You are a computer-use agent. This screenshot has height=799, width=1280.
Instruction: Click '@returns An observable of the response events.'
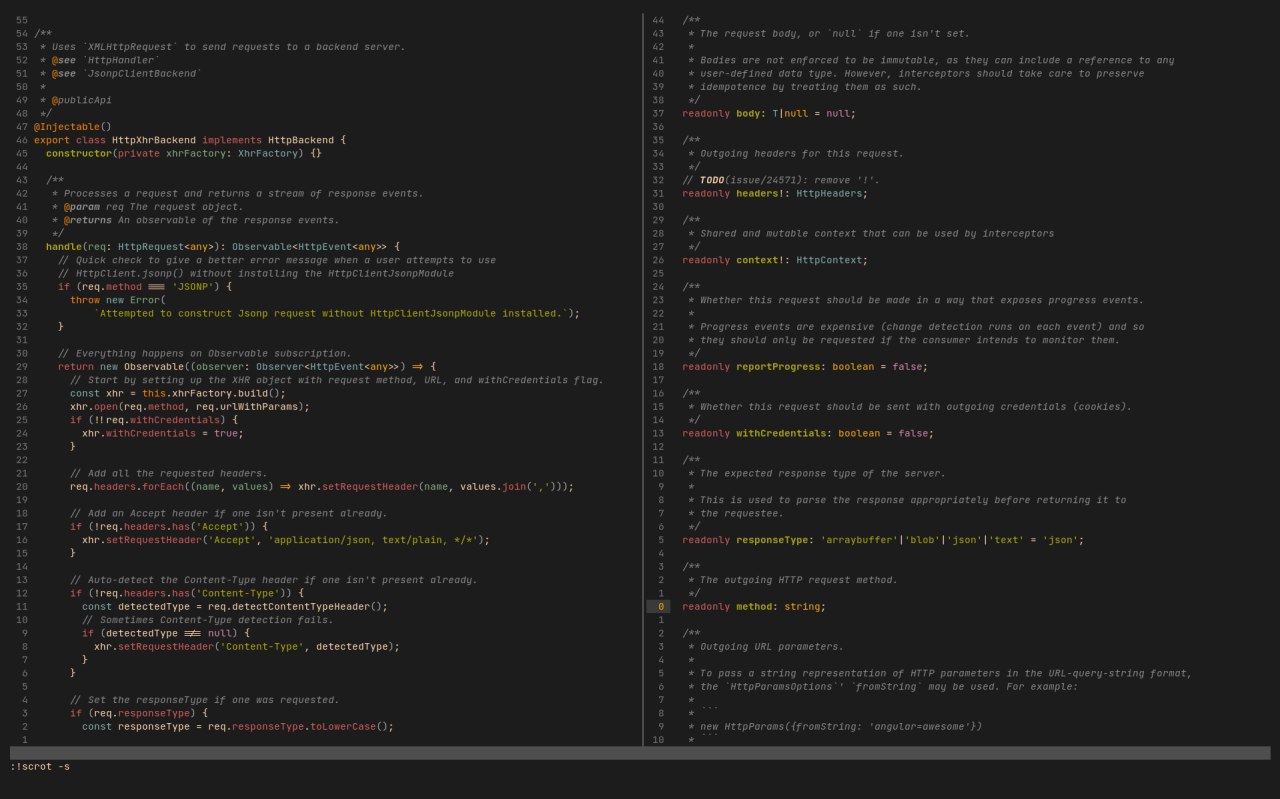click(202, 220)
